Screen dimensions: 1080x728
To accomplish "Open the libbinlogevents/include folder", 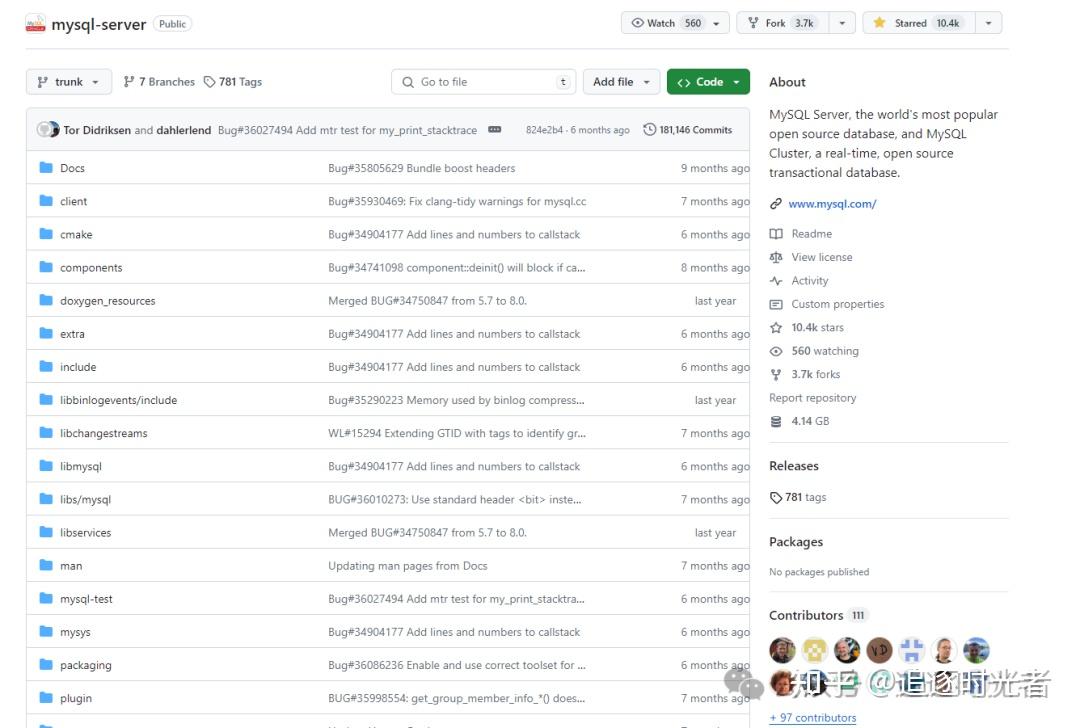I will point(118,400).
